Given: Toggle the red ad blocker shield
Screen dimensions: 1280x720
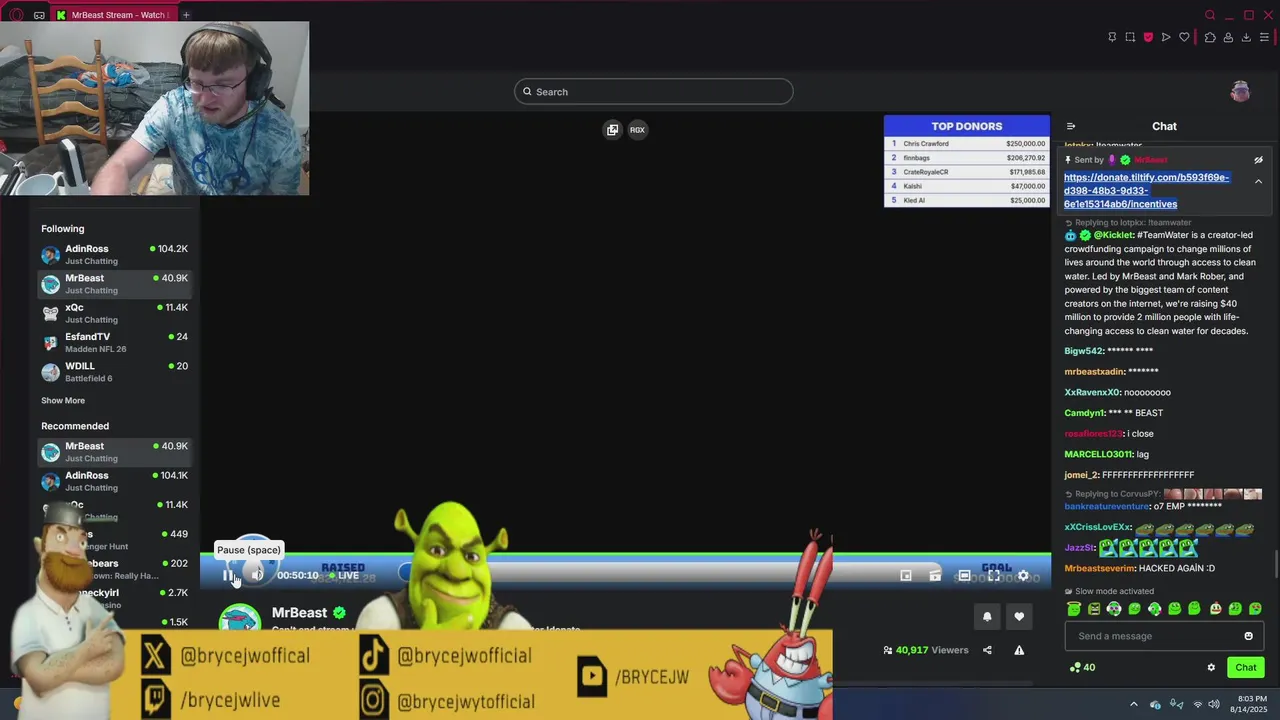Looking at the screenshot, I should click(x=1148, y=37).
